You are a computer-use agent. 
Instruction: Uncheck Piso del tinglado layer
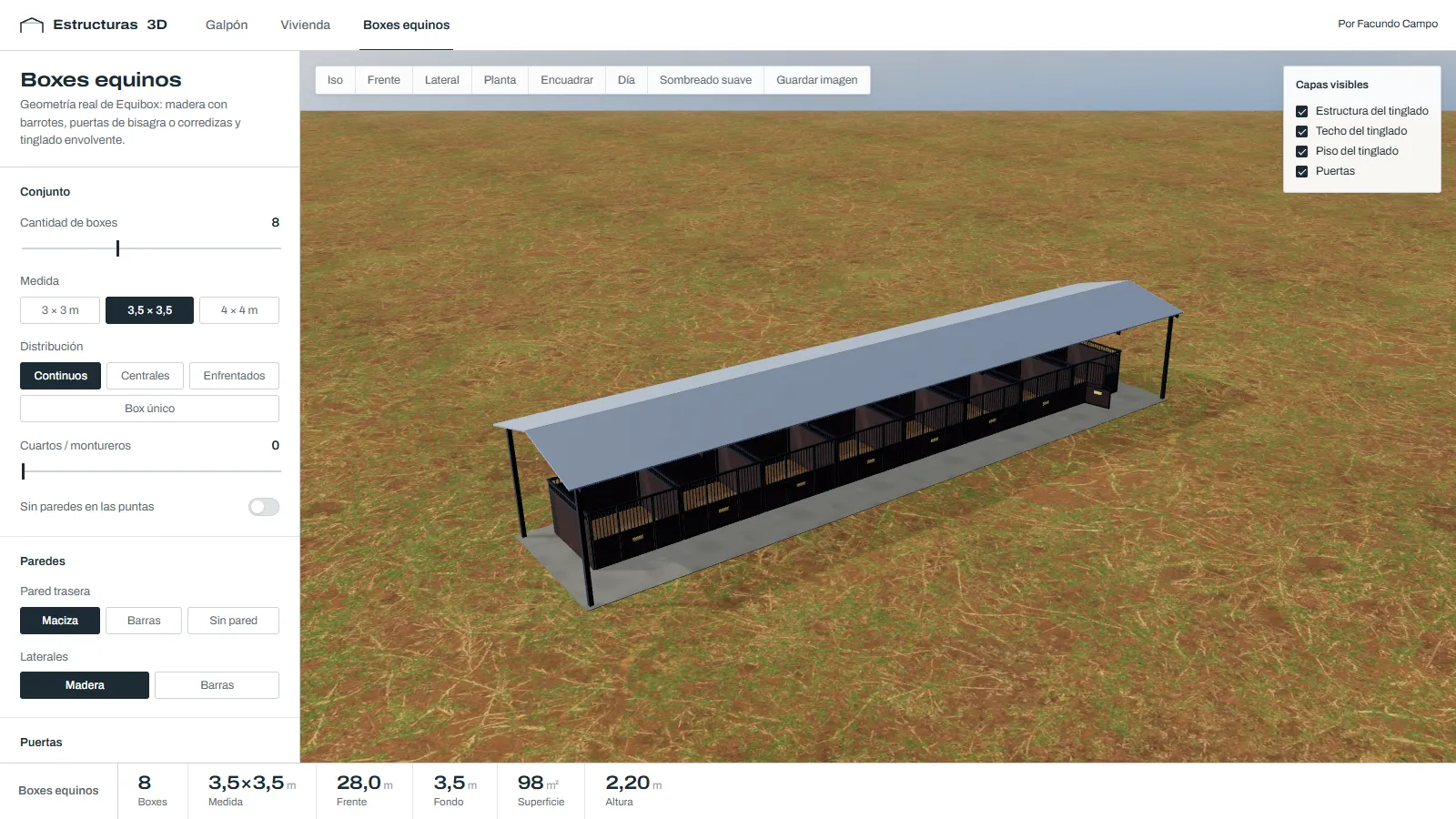pos(1302,151)
